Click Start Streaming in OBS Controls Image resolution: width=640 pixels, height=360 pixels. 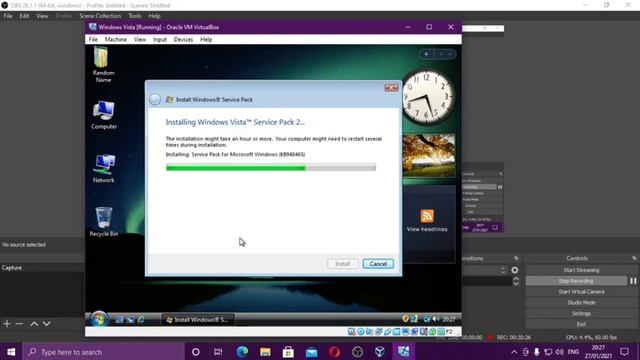(581, 270)
